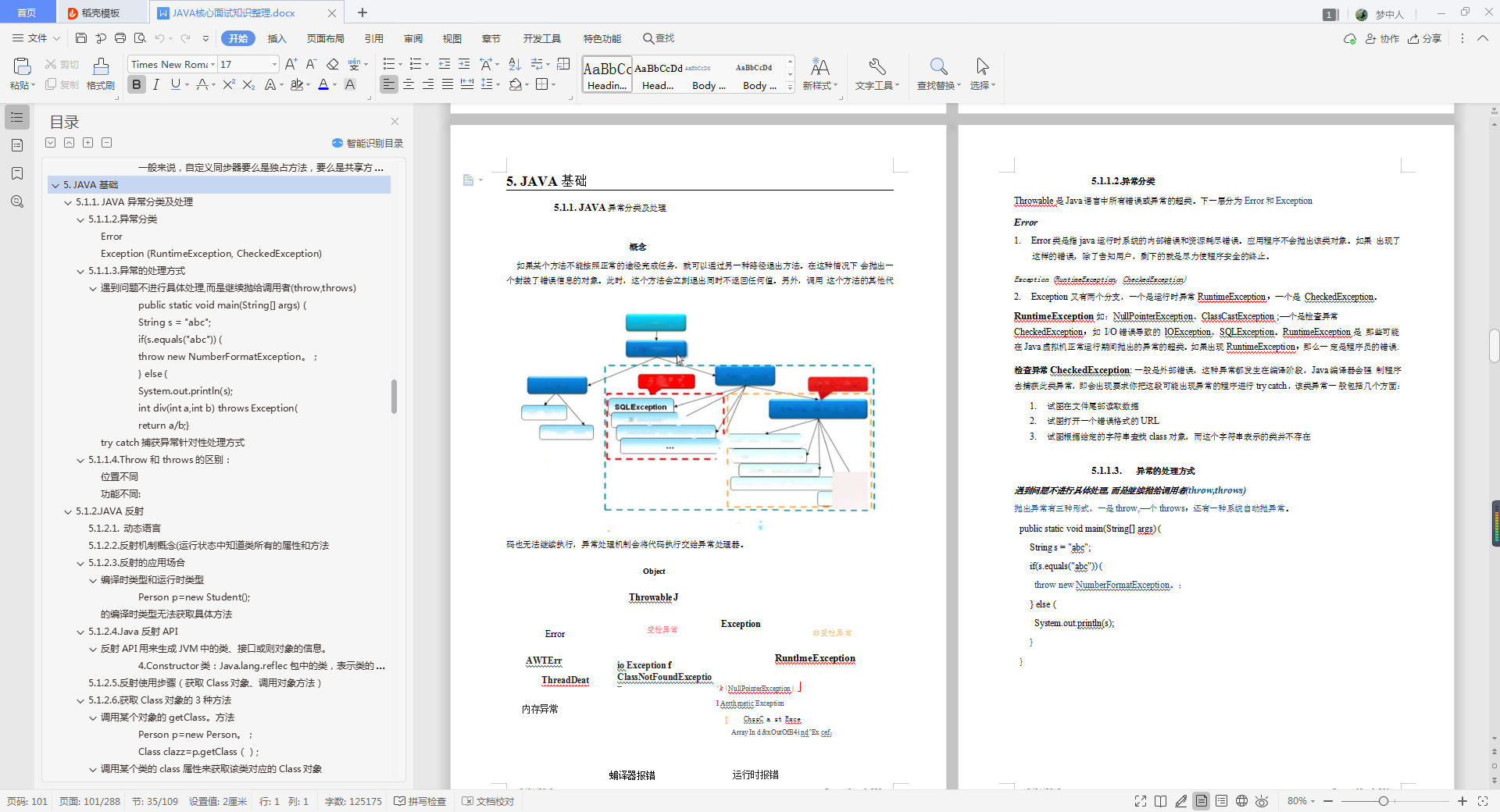1500x812 pixels.
Task: Click the outline panel scrollbar thumb
Action: pyautogui.click(x=394, y=397)
